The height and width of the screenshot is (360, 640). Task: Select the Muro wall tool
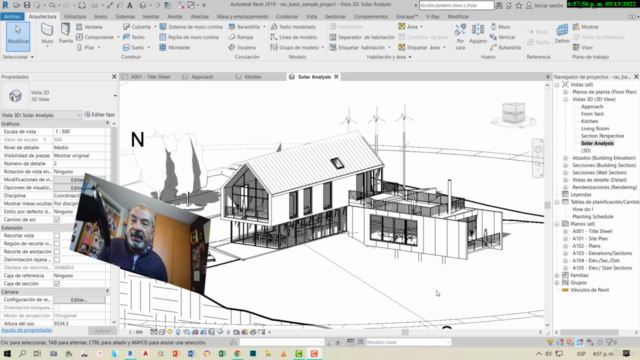[47, 34]
